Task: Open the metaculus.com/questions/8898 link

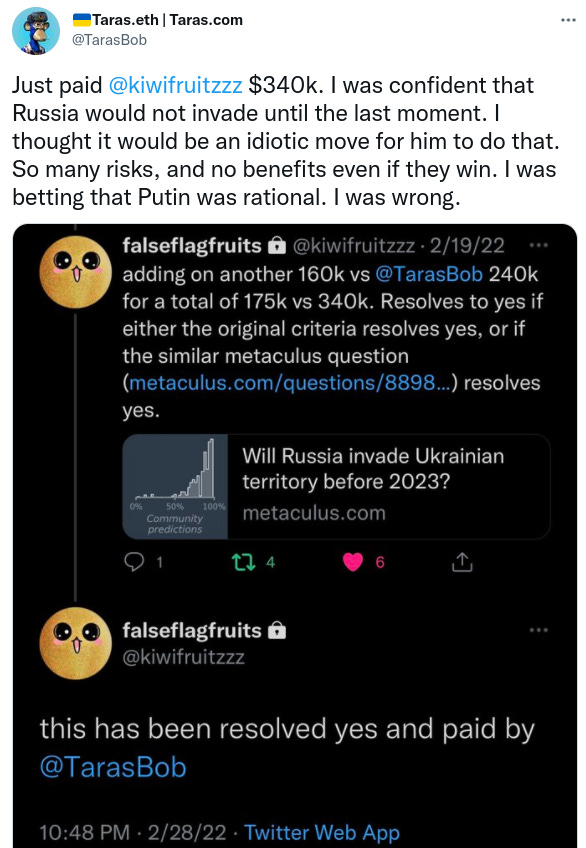Action: pos(290,383)
